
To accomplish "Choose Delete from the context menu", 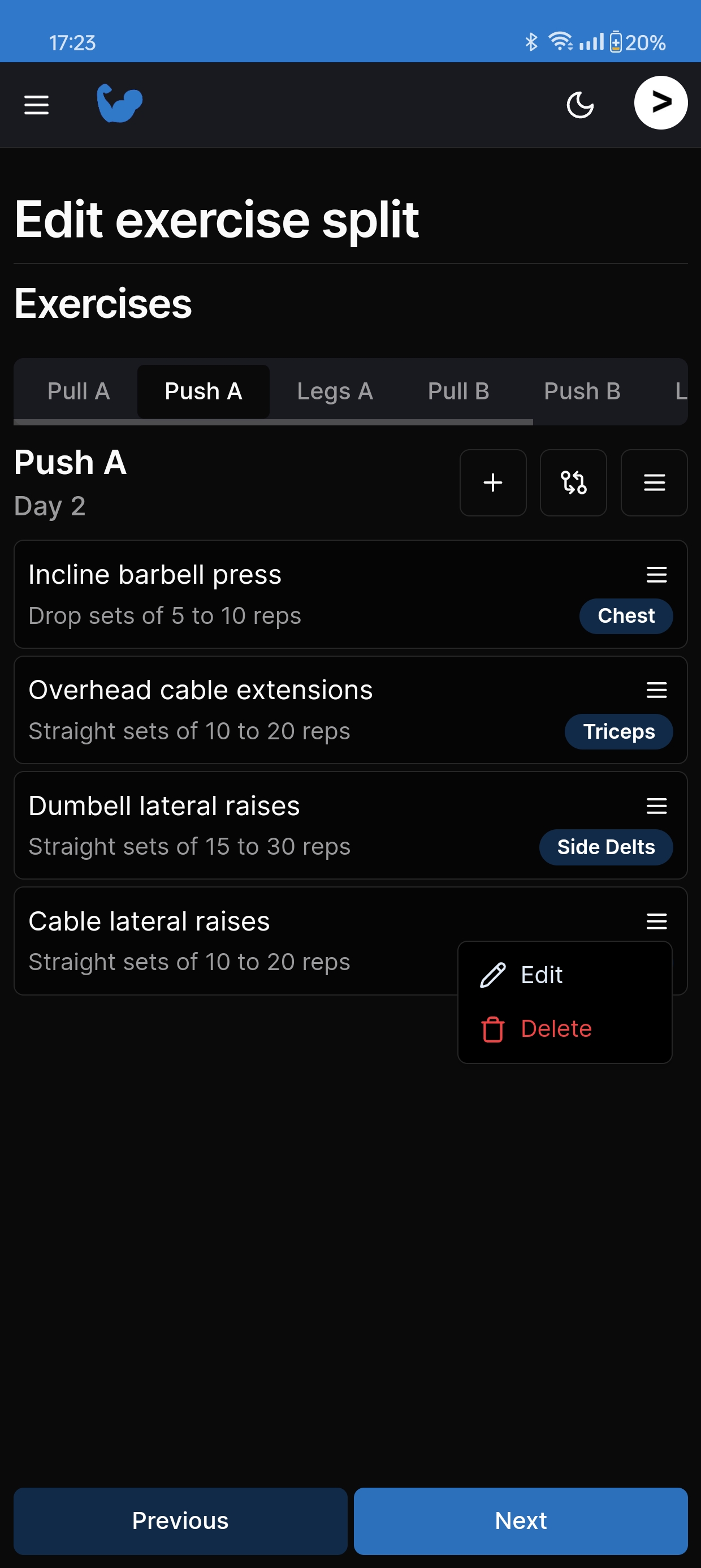I will point(555,1029).
